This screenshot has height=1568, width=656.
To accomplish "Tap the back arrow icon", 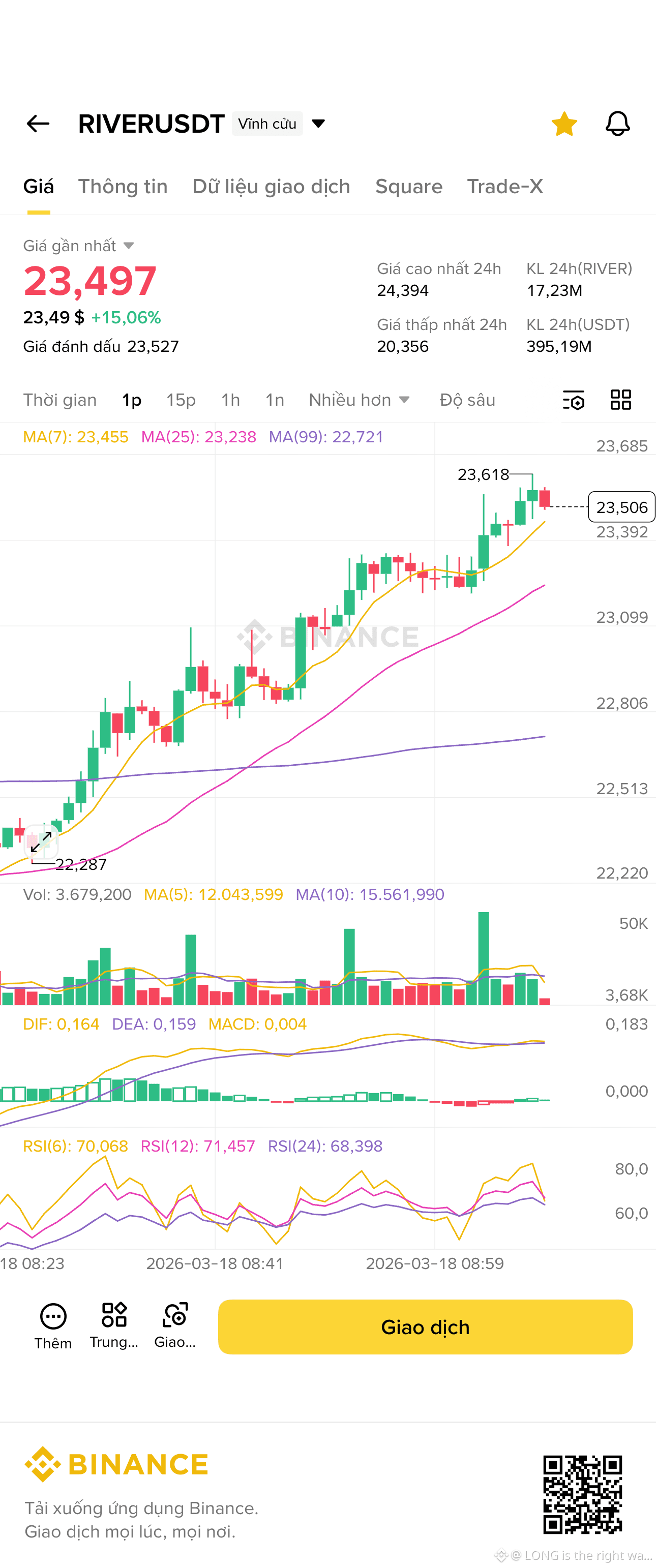I will [38, 124].
